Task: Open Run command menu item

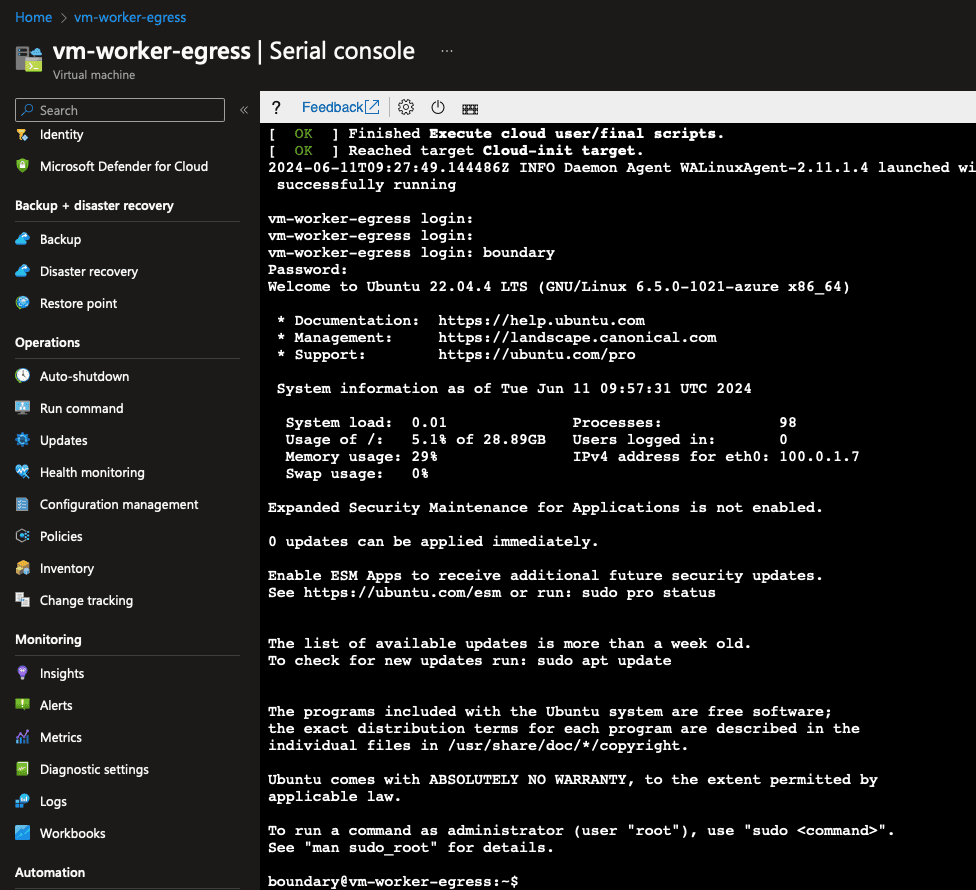Action: pos(81,408)
